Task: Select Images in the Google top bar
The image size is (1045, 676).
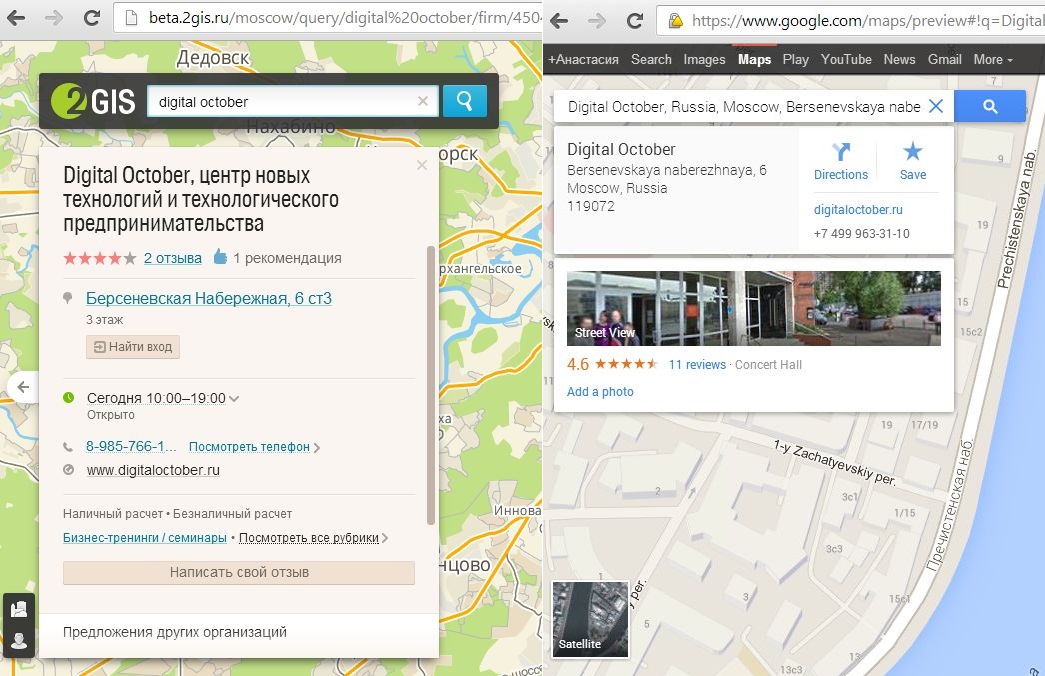Action: pos(704,59)
